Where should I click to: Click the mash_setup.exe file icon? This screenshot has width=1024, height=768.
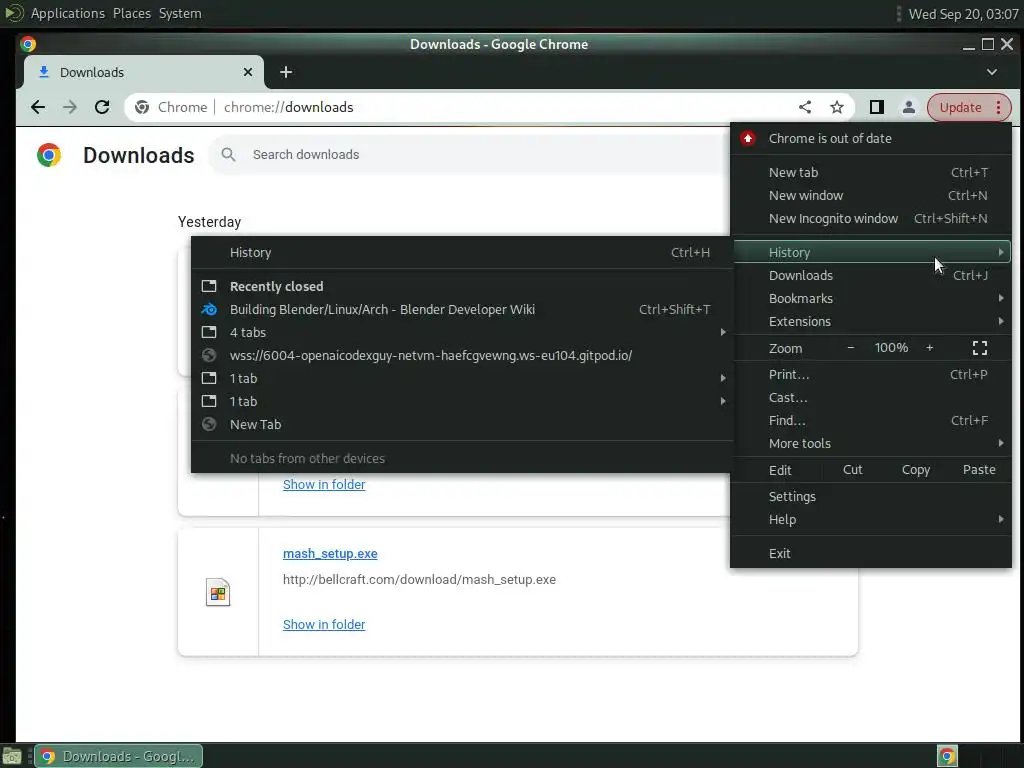click(x=217, y=592)
